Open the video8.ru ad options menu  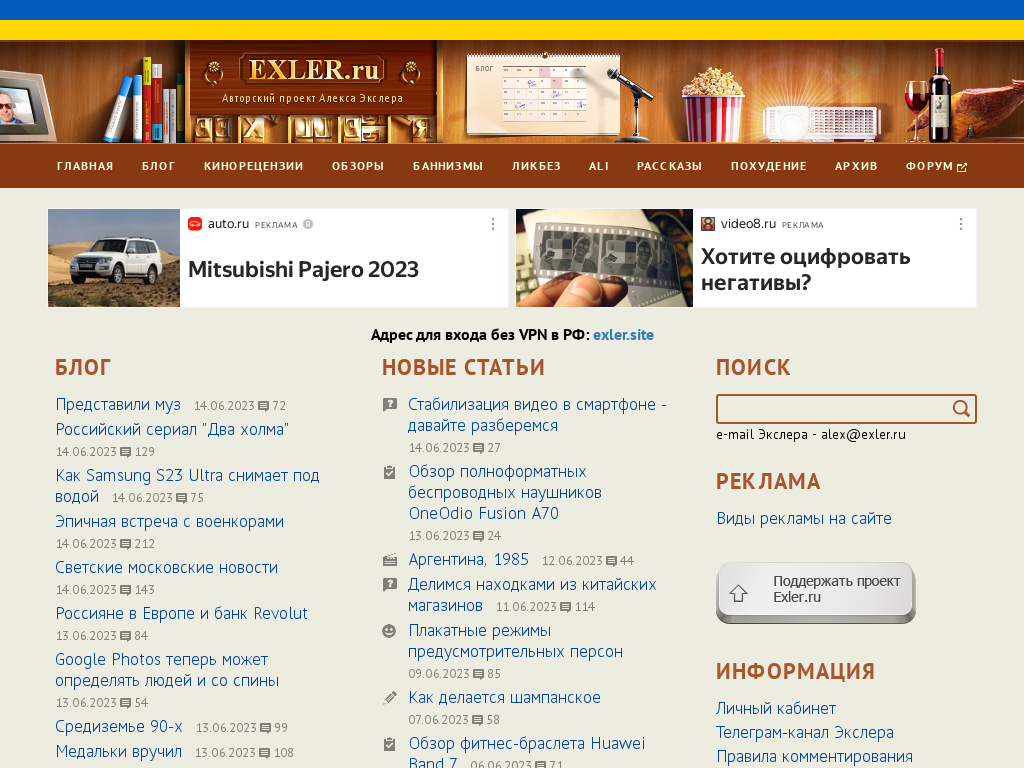pyautogui.click(x=961, y=224)
